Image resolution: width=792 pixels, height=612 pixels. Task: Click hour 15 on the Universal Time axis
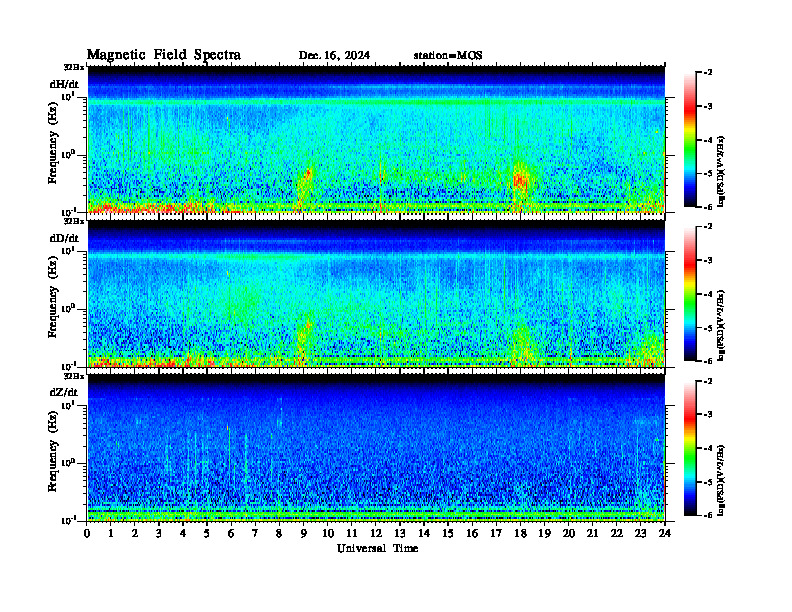coord(448,533)
